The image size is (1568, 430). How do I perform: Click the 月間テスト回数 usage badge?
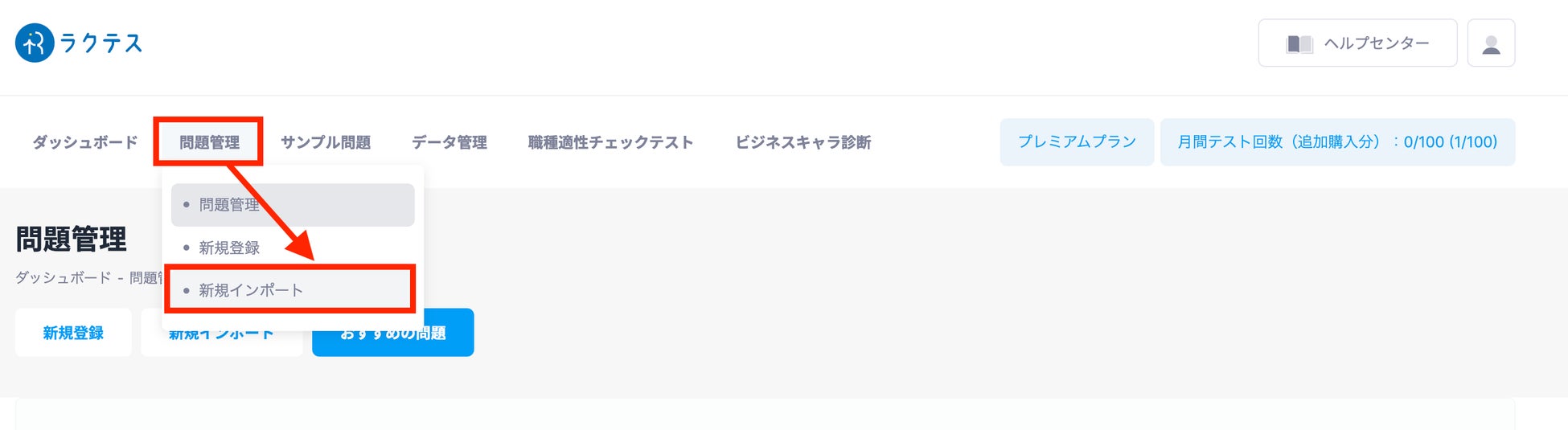pyautogui.click(x=1337, y=142)
